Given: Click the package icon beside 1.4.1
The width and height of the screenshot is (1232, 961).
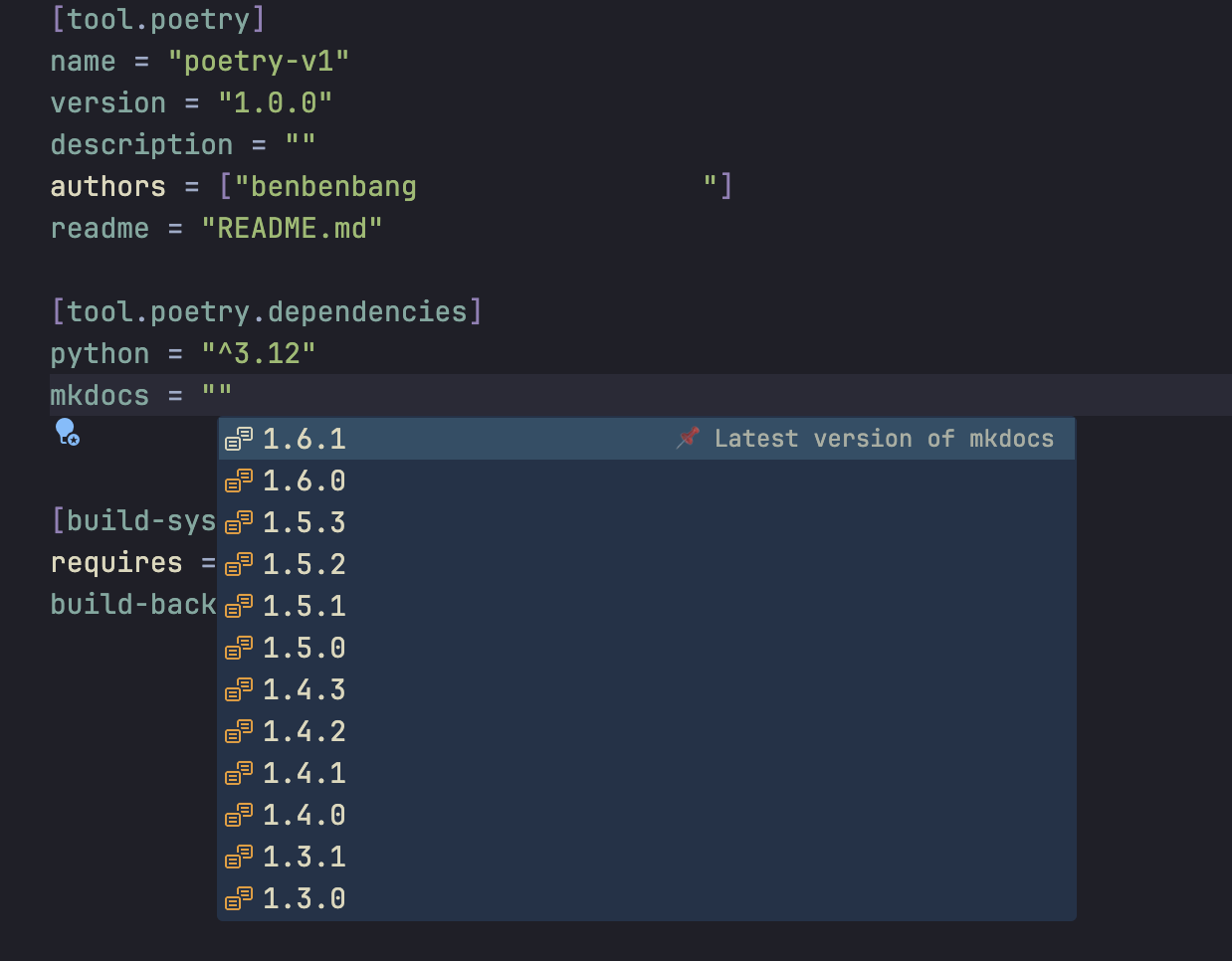Looking at the screenshot, I should tap(239, 773).
